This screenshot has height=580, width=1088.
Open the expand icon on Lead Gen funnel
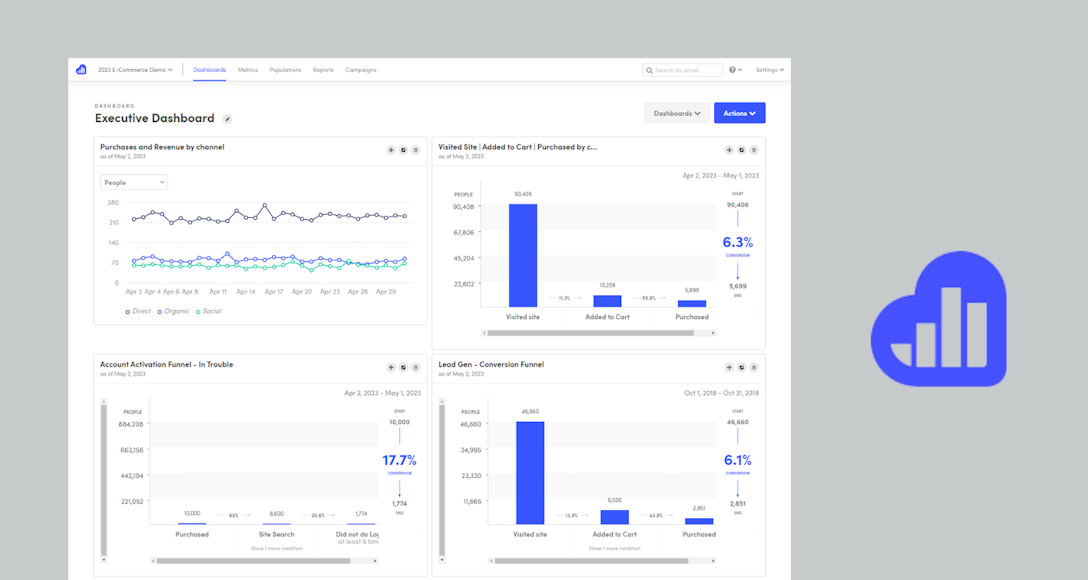click(741, 367)
